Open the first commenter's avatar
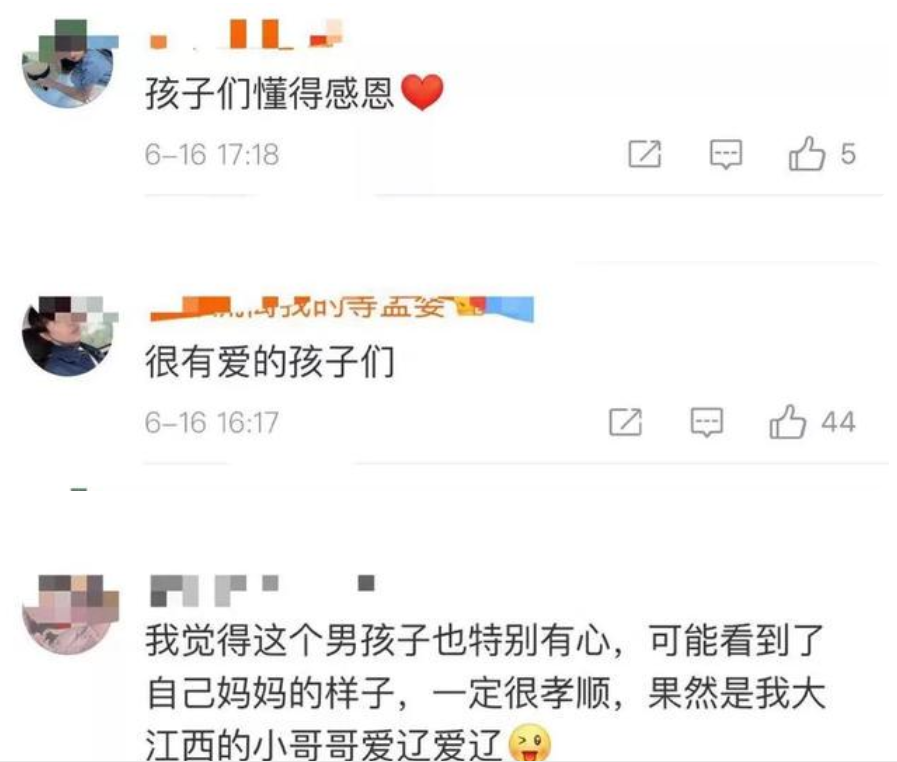This screenshot has width=897, height=762. pyautogui.click(x=70, y=63)
